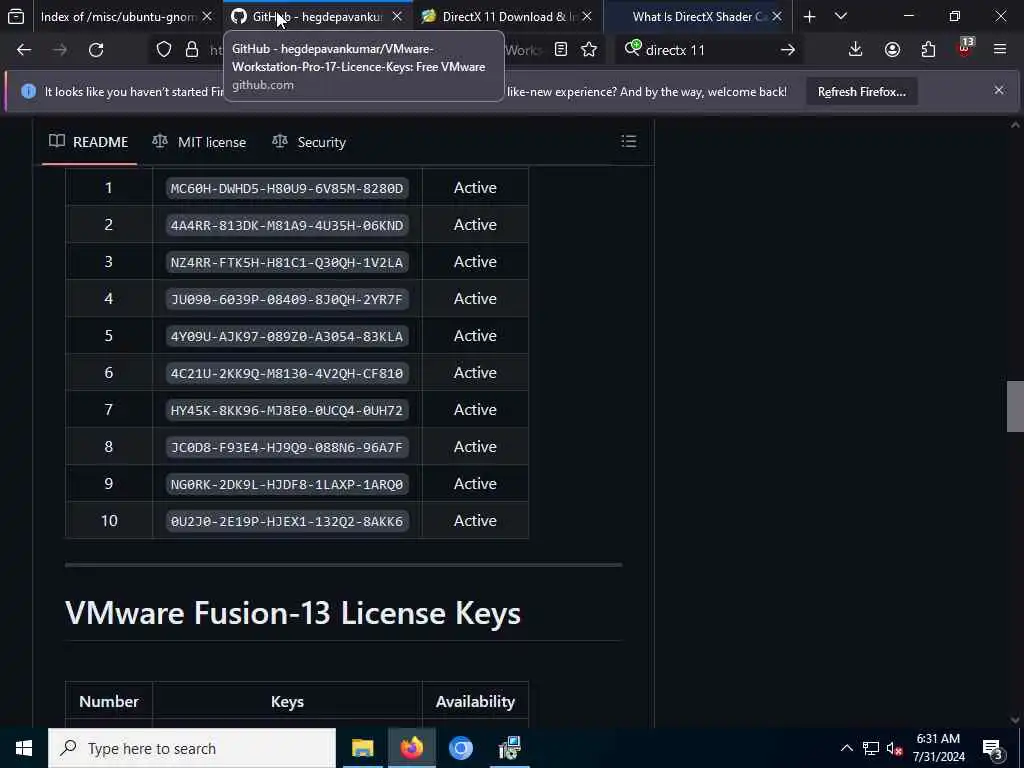Dismiss the refresh Firefox notification bar
The height and width of the screenshot is (768, 1024).
point(999,91)
